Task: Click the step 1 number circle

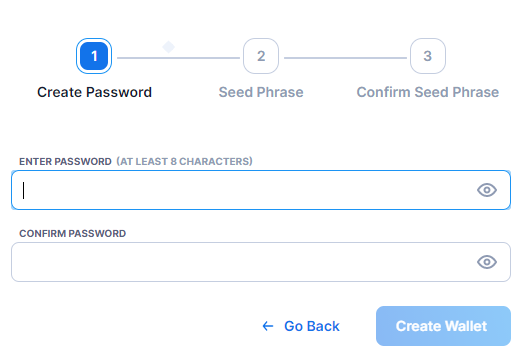Action: click(x=94, y=56)
